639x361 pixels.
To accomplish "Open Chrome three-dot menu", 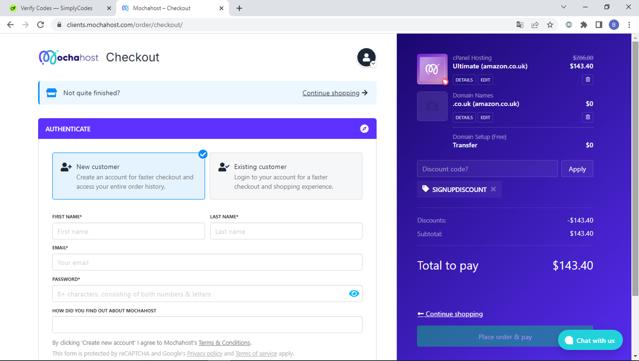I will click(x=629, y=25).
